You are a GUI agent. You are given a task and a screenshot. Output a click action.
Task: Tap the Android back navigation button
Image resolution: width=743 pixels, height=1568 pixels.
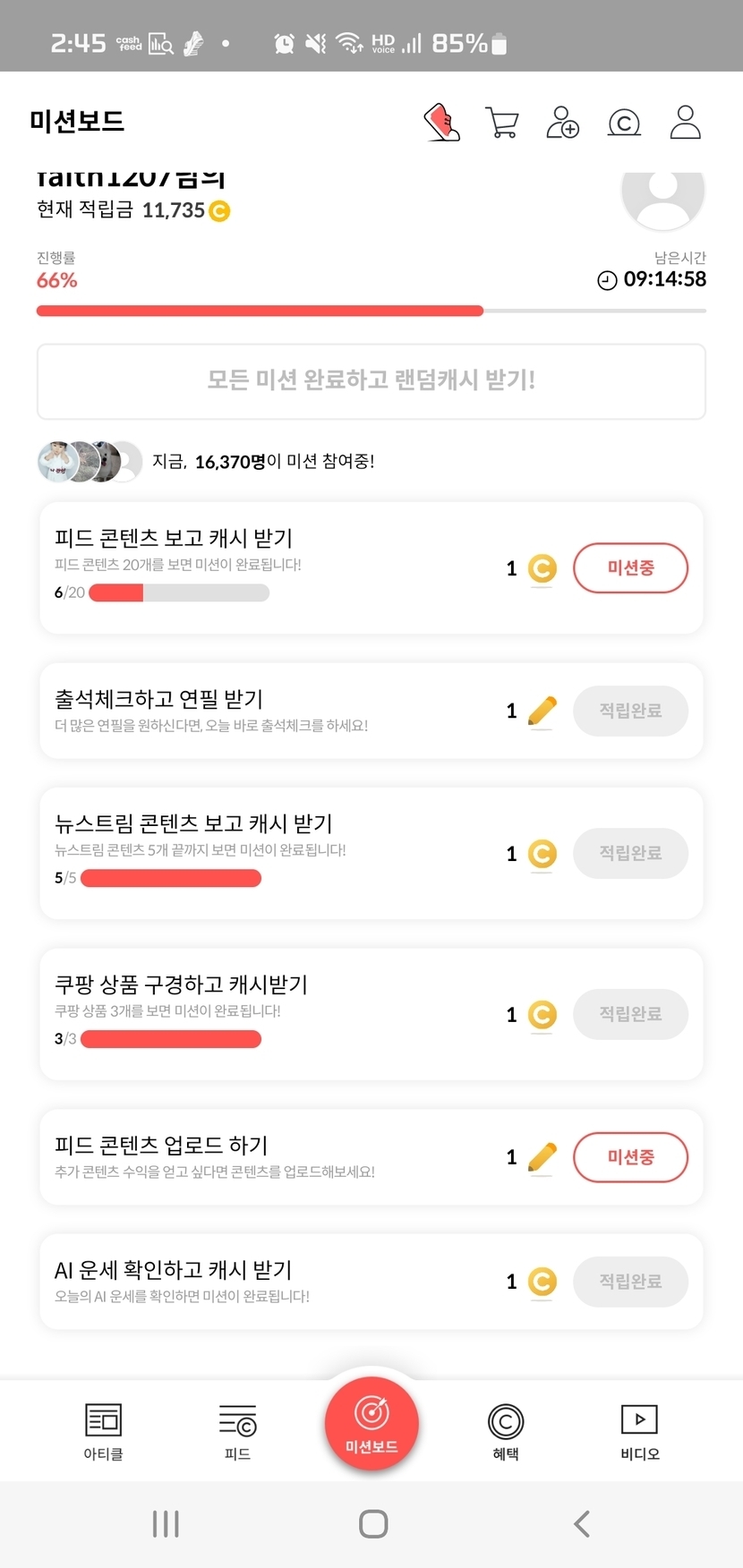pyautogui.click(x=582, y=1523)
